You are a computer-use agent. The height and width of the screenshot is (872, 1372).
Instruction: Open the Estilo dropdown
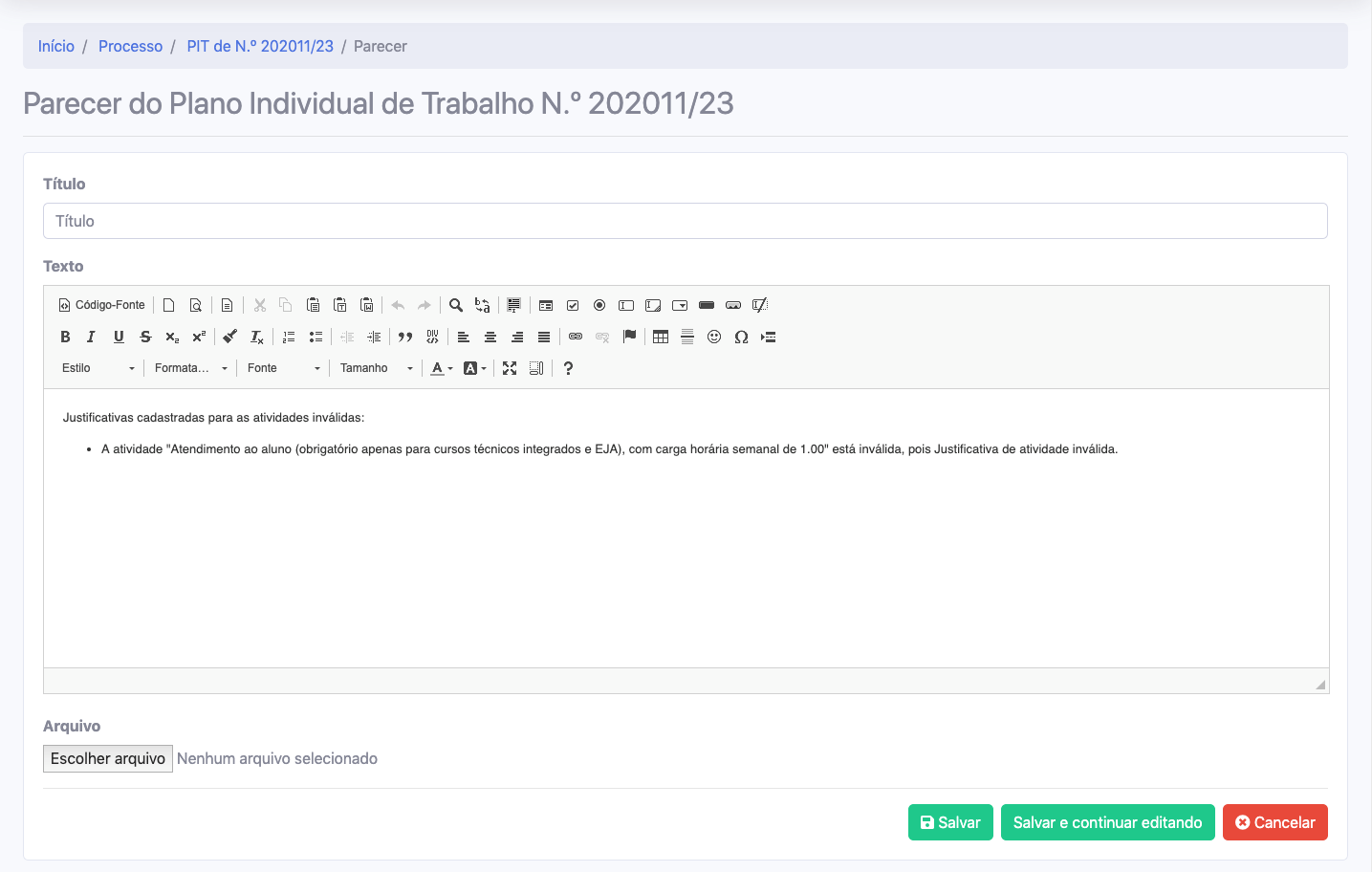click(98, 368)
